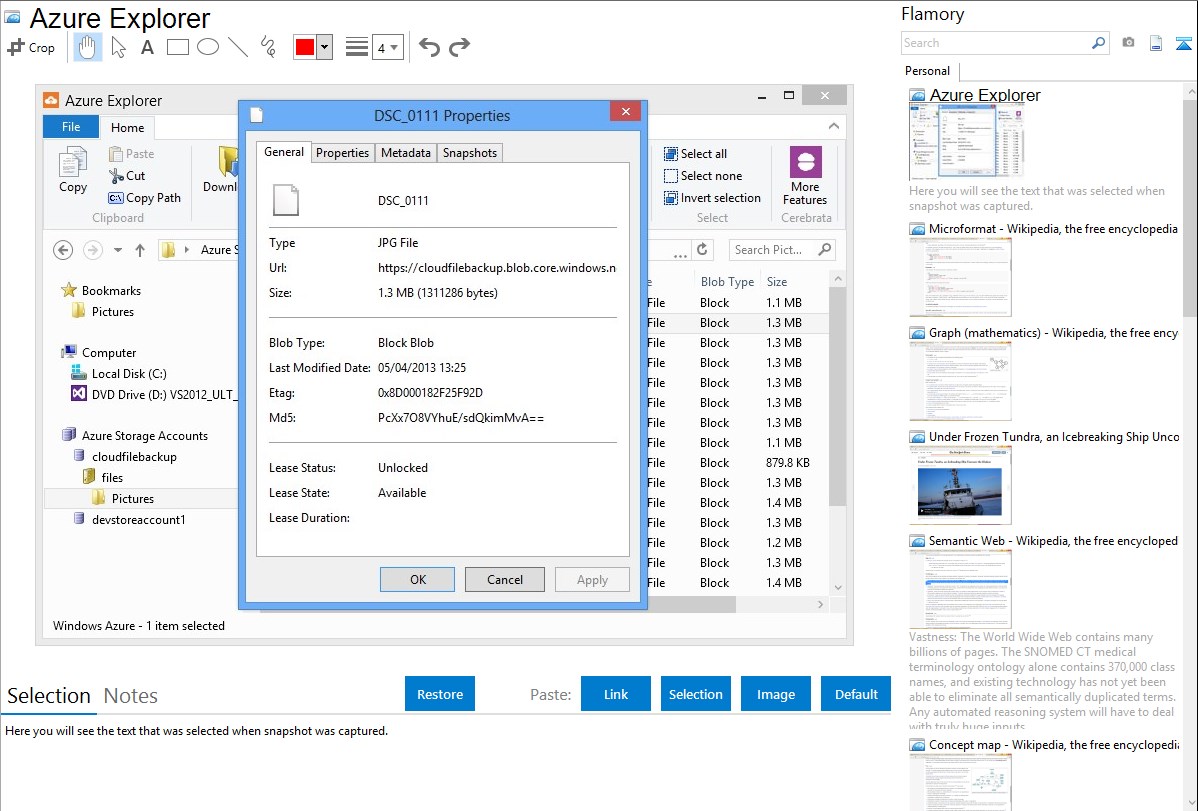Open the General tab in Properties dialog
The image size is (1198, 811).
283,152
